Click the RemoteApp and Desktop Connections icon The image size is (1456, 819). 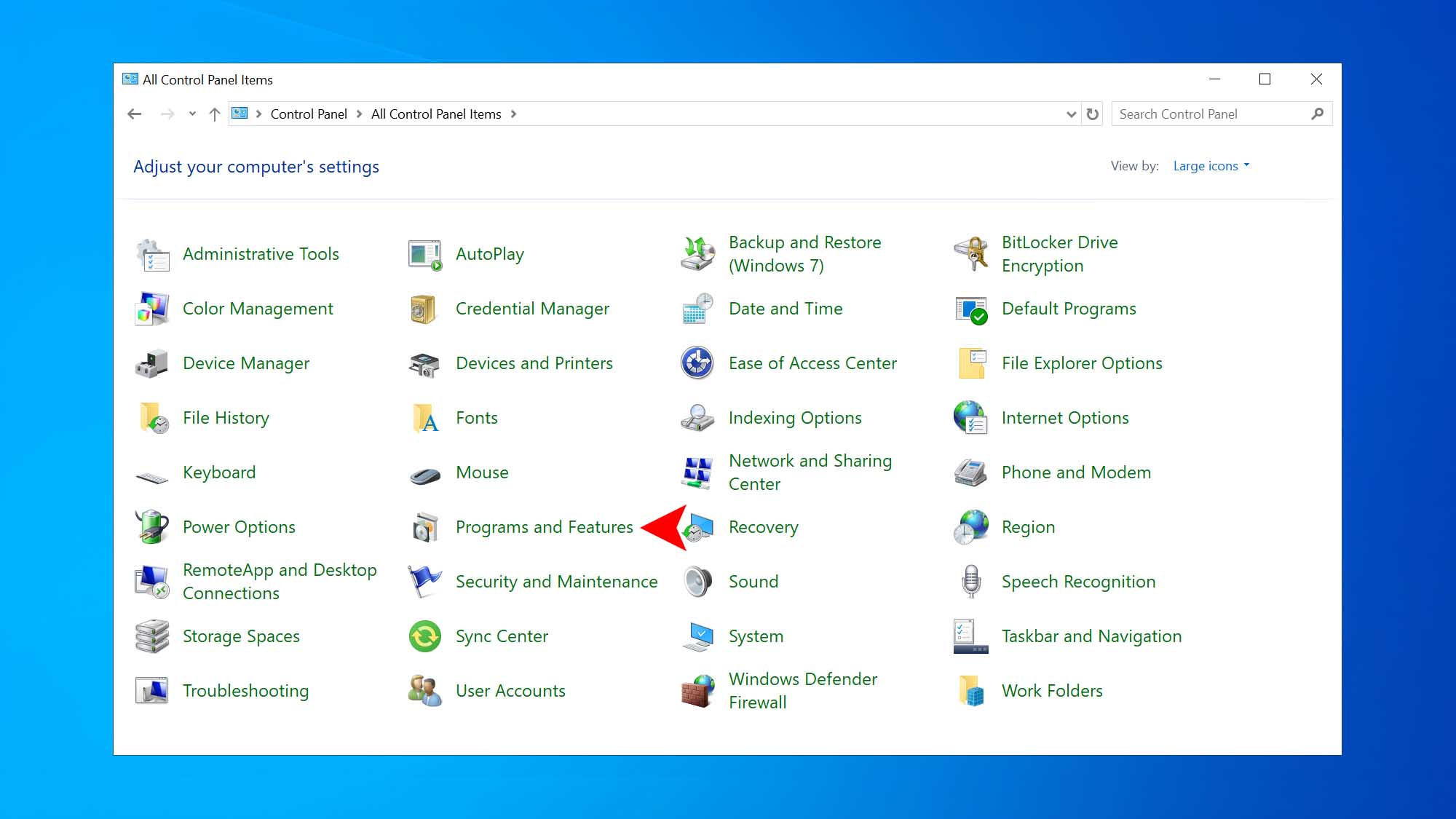152,582
